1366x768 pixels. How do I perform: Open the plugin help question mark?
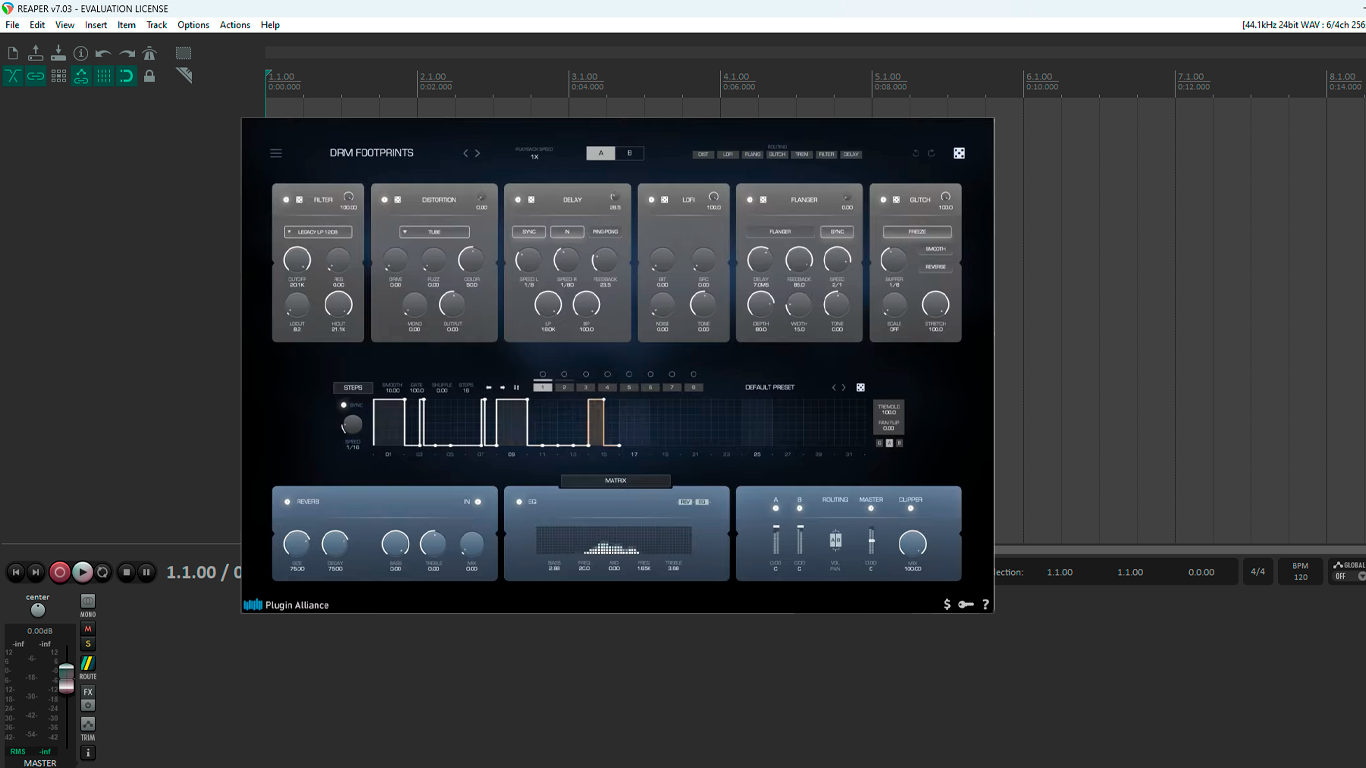click(985, 604)
